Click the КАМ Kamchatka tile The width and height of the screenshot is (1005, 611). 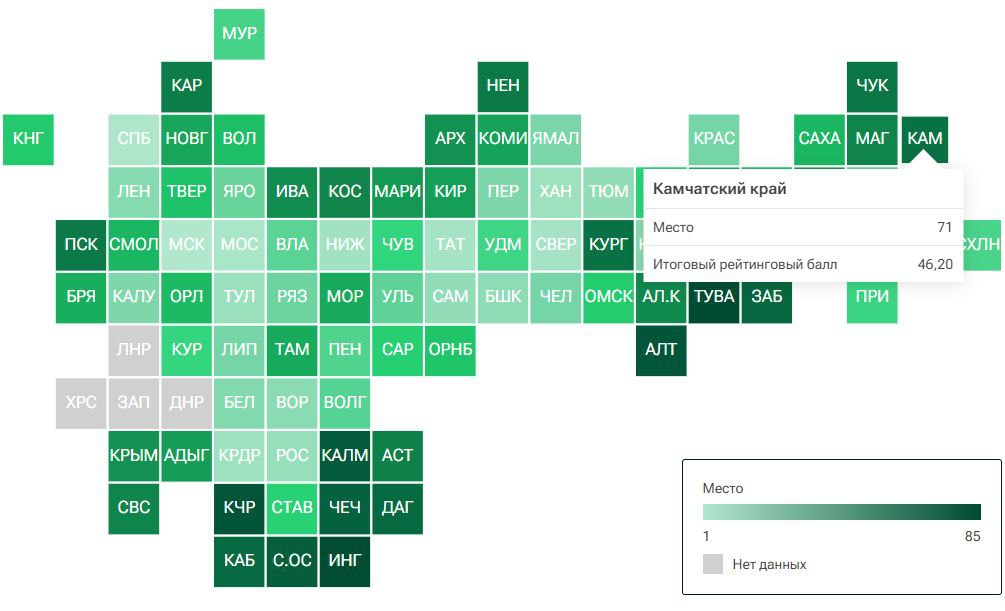(924, 139)
